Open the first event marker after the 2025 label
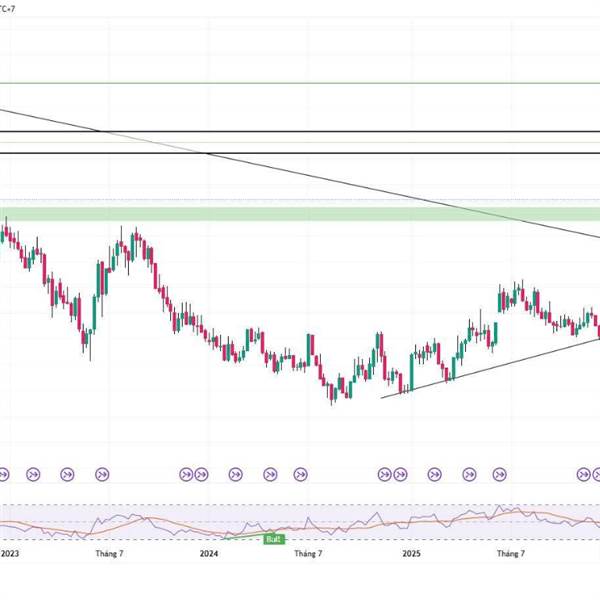The height and width of the screenshot is (600, 600). pyautogui.click(x=434, y=474)
